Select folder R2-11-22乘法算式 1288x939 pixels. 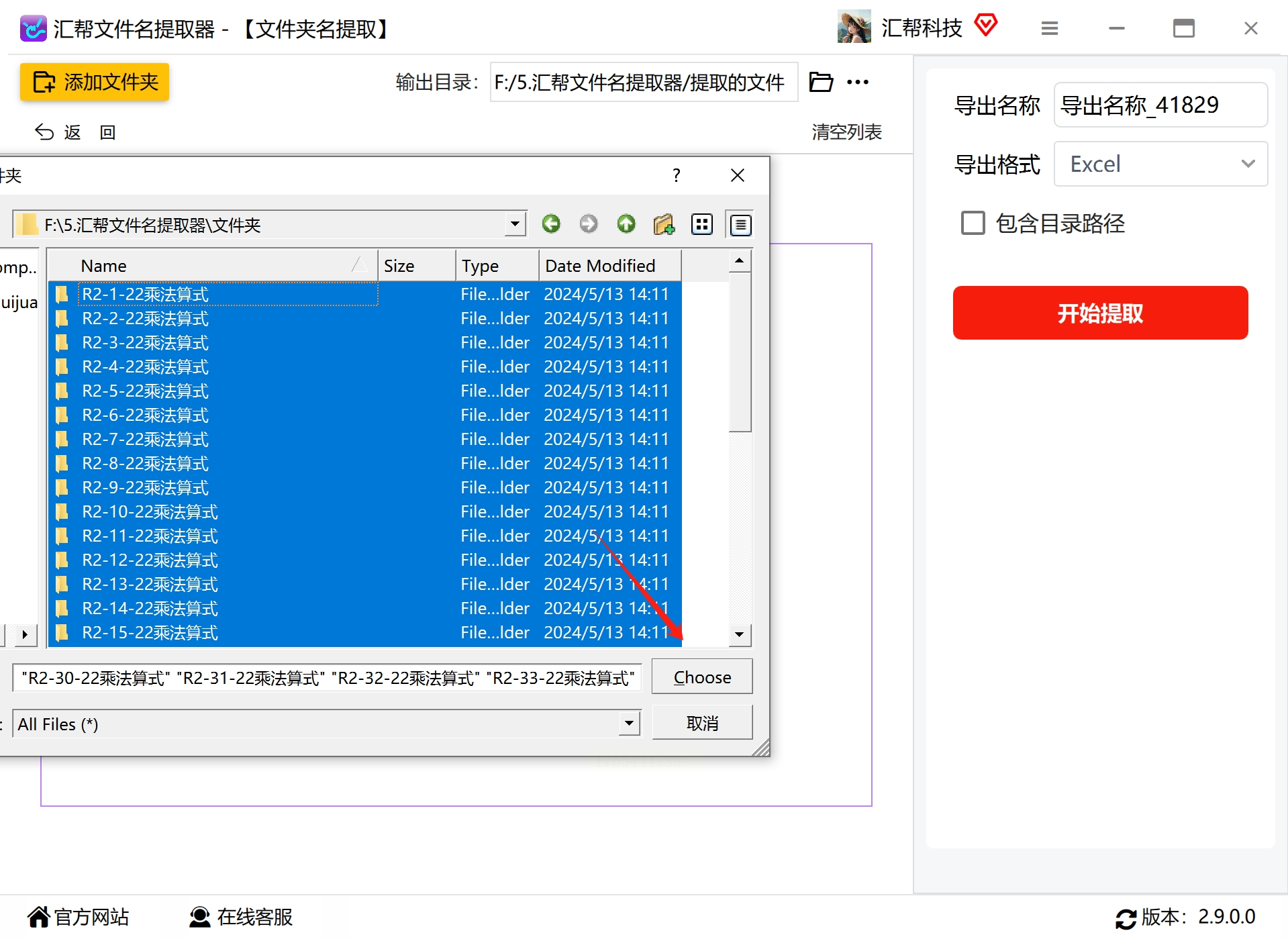click(365, 536)
